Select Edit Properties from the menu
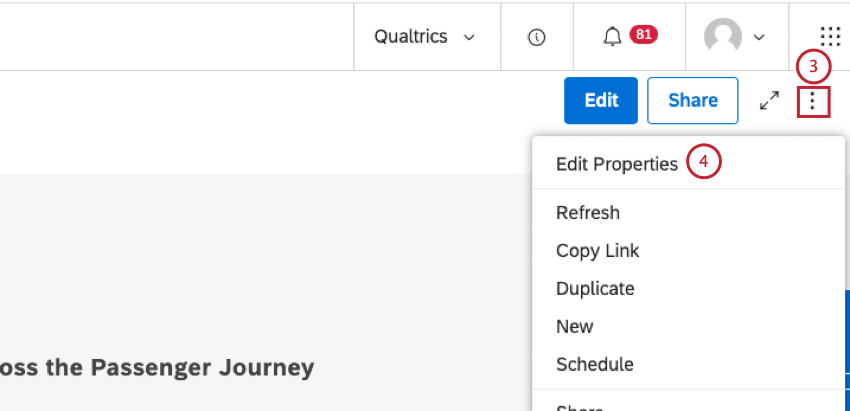 tap(617, 164)
